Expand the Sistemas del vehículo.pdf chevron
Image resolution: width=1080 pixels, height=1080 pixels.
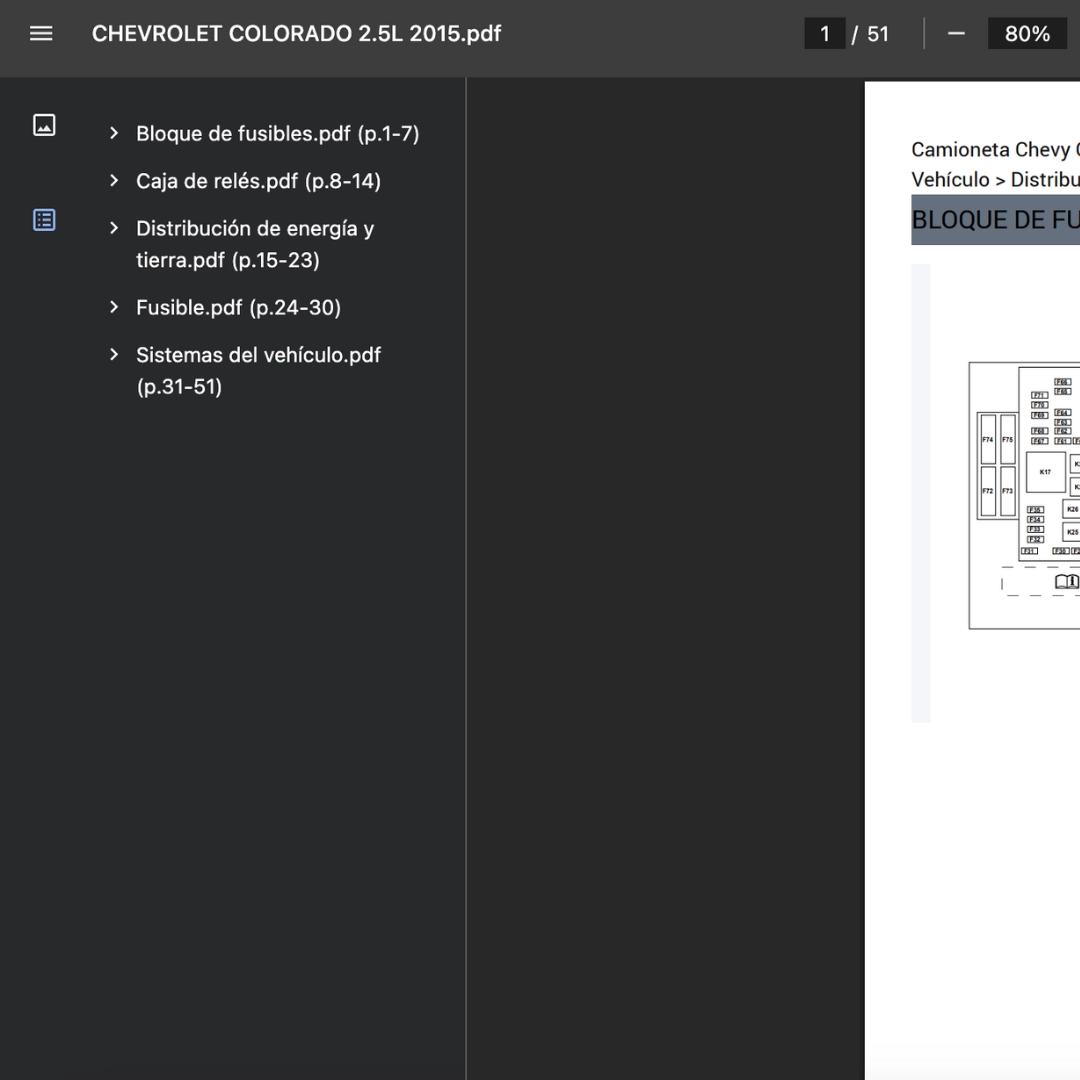pyautogui.click(x=114, y=354)
